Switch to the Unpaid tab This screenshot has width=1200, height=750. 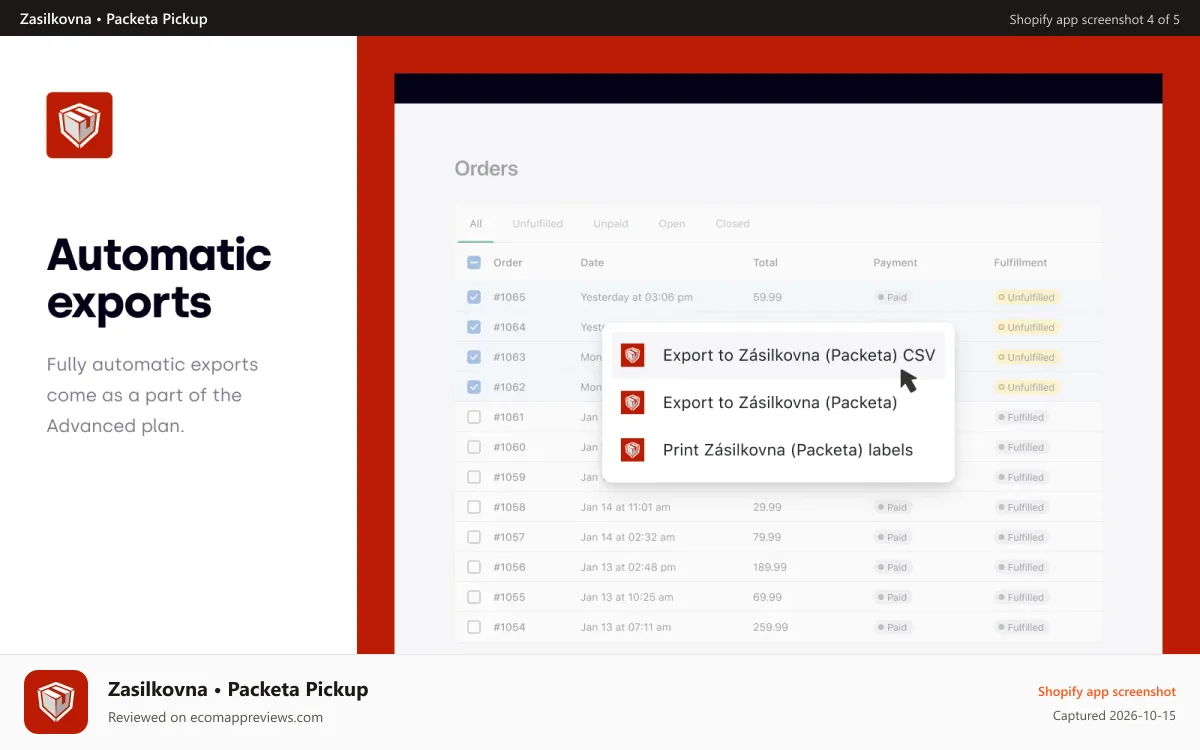click(x=611, y=224)
